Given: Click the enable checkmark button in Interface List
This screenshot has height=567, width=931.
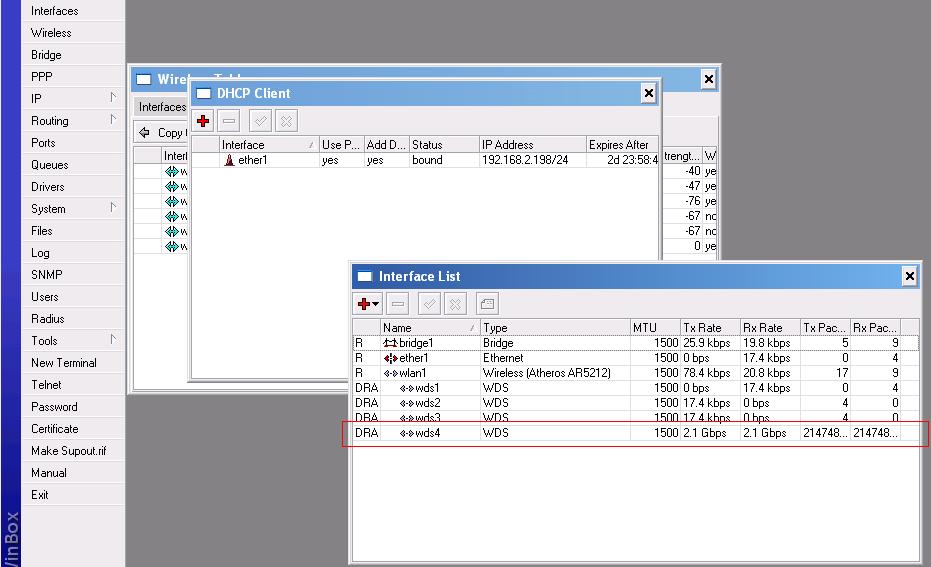Looking at the screenshot, I should pyautogui.click(x=429, y=304).
